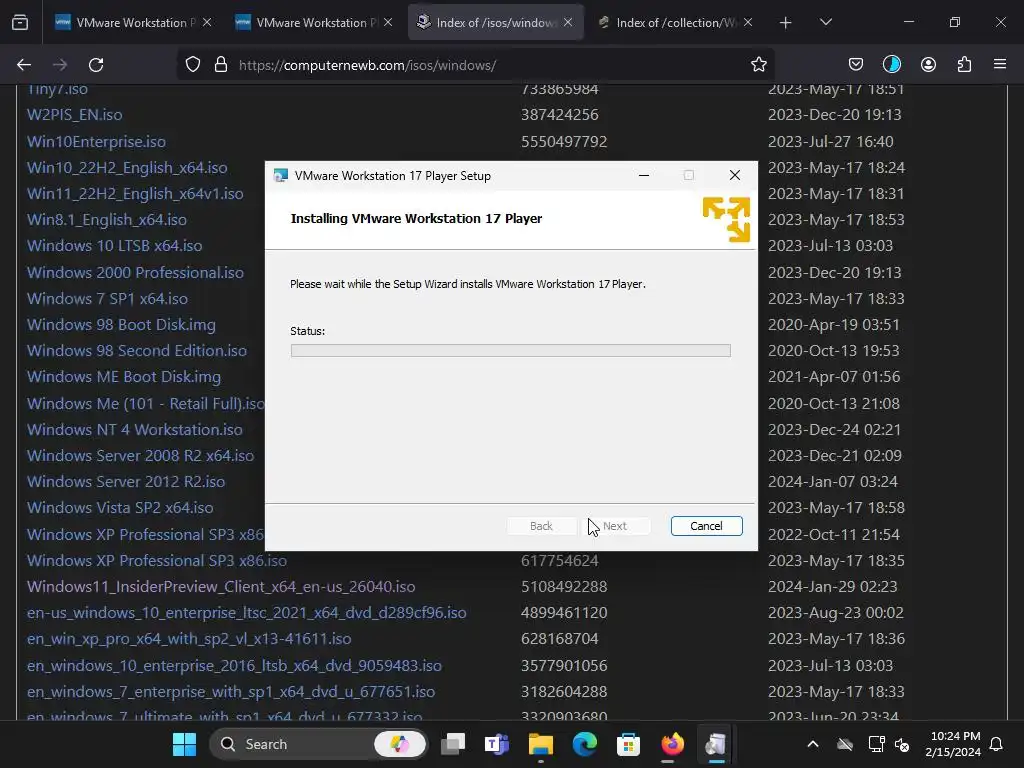
Task: Download en_win_xp_pro_x64_with_sp2 iso
Action: [189, 639]
